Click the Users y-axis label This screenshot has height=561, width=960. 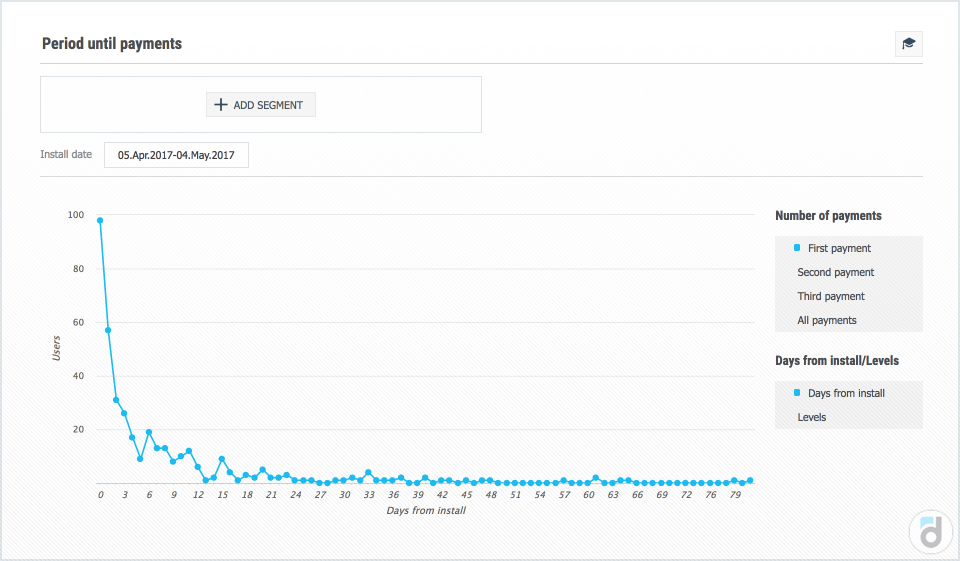coord(55,348)
